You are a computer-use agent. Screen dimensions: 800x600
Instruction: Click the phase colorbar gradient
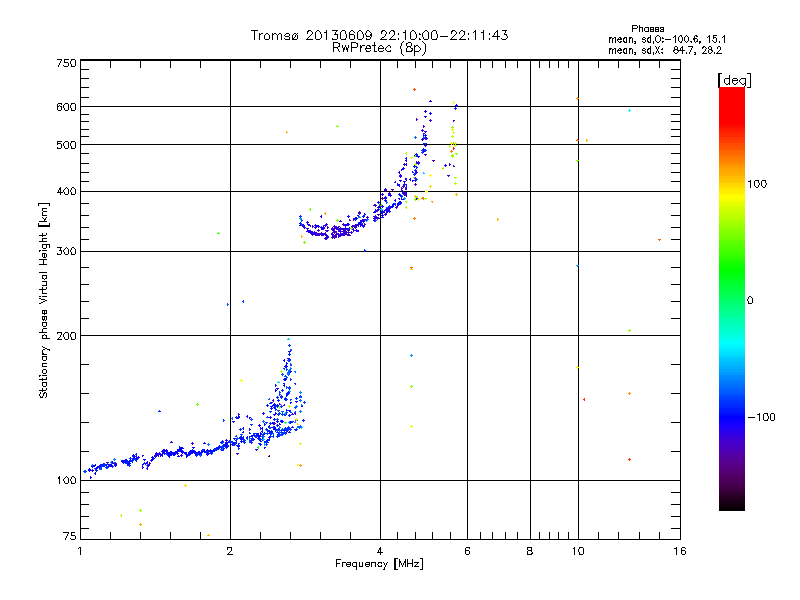click(732, 298)
